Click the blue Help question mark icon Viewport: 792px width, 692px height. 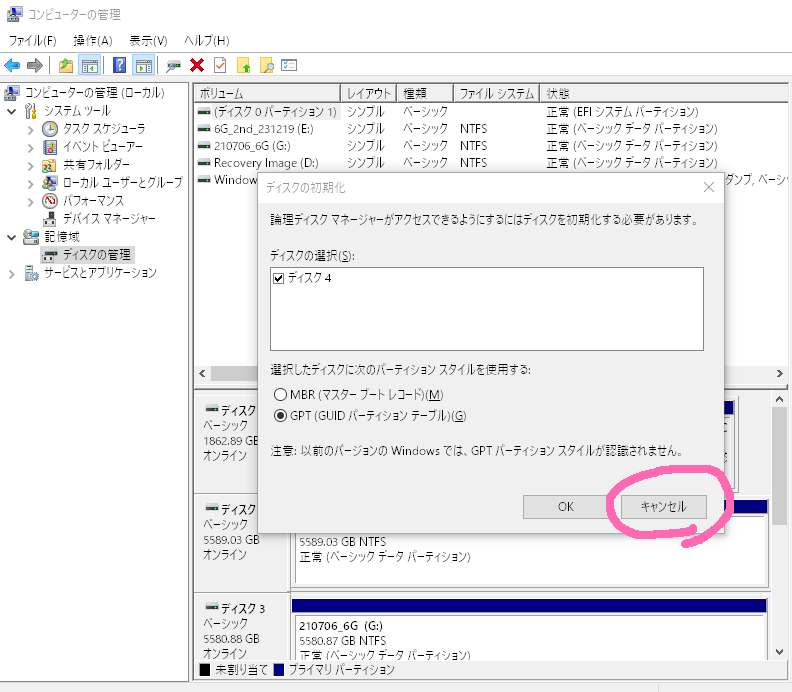[119, 65]
